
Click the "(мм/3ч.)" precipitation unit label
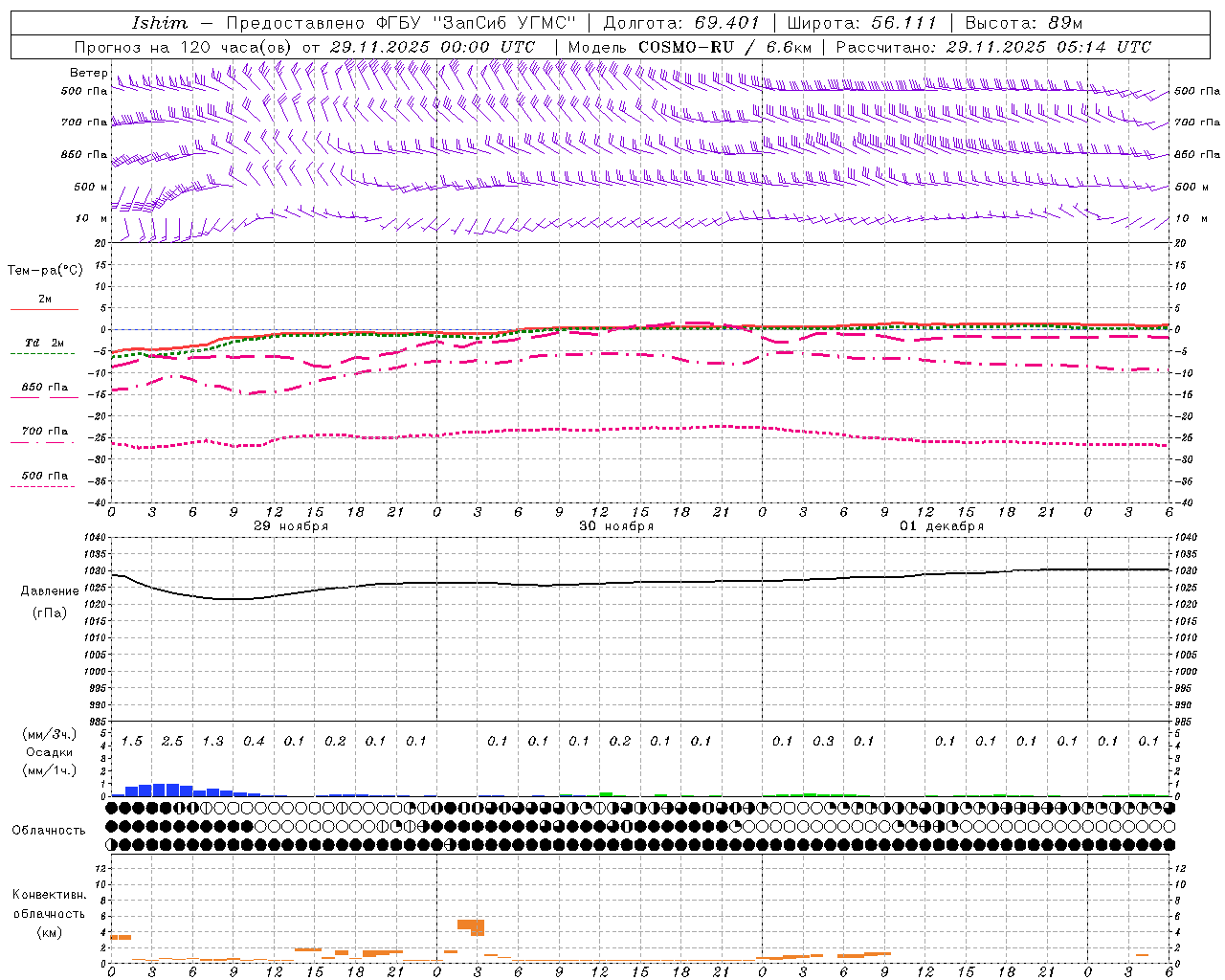(50, 735)
